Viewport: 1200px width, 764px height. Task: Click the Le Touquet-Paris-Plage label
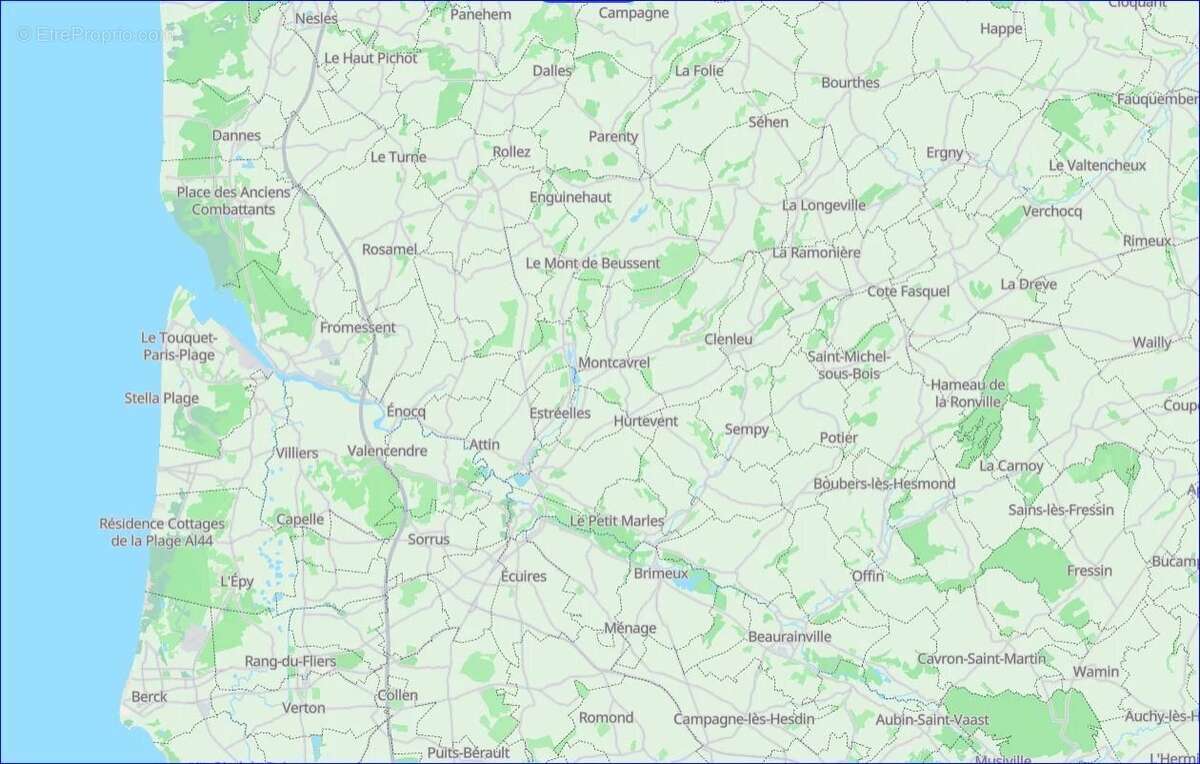(179, 347)
